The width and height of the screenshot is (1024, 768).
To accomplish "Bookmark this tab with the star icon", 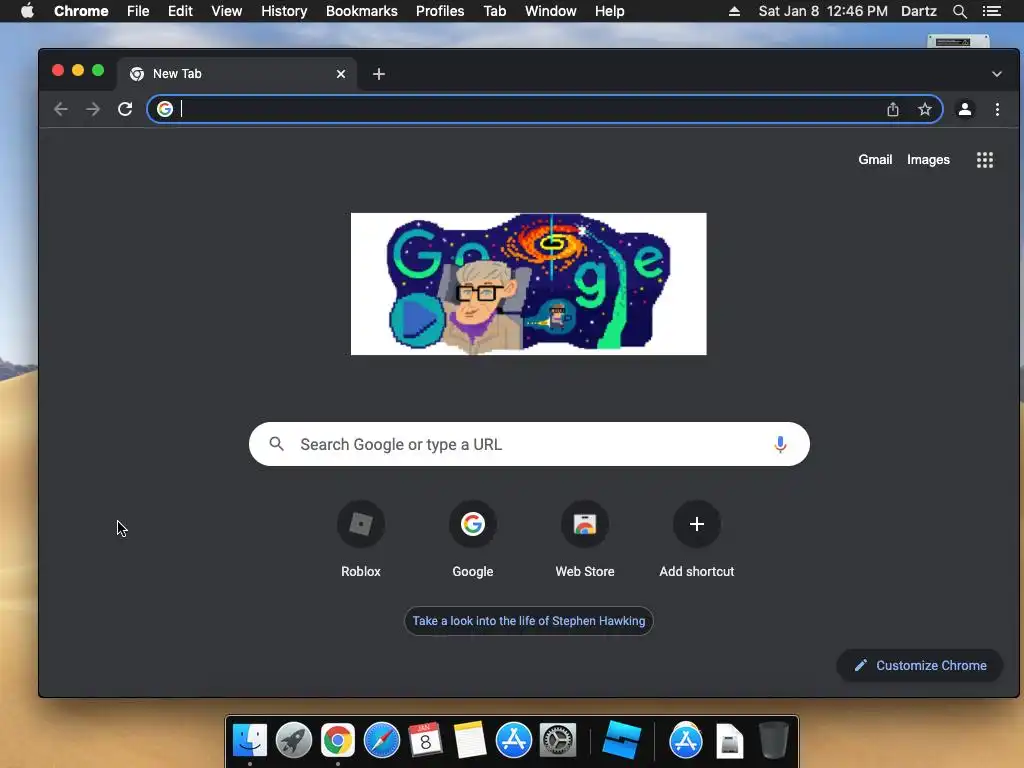I will tap(925, 109).
